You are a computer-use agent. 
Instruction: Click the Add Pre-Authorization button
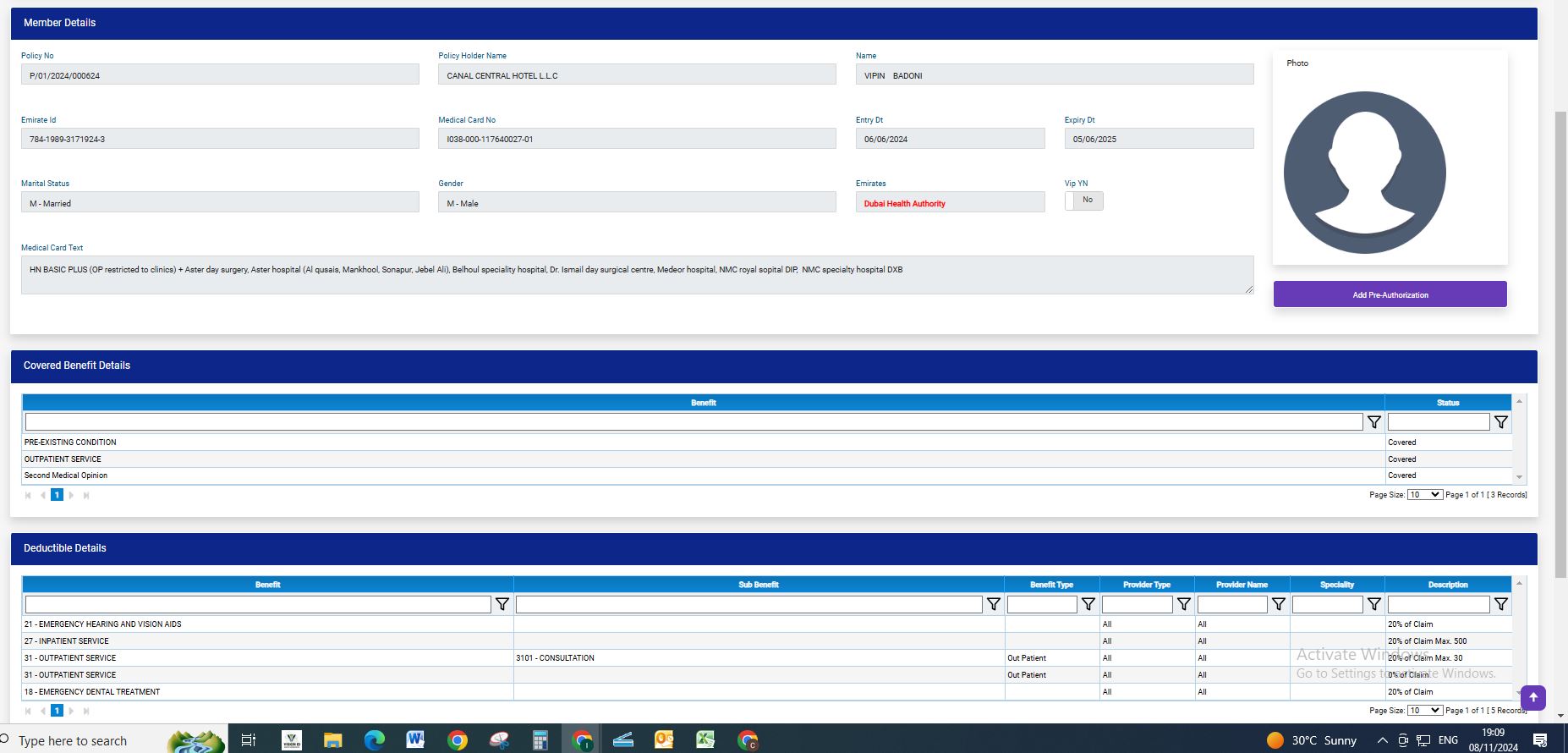click(1390, 294)
